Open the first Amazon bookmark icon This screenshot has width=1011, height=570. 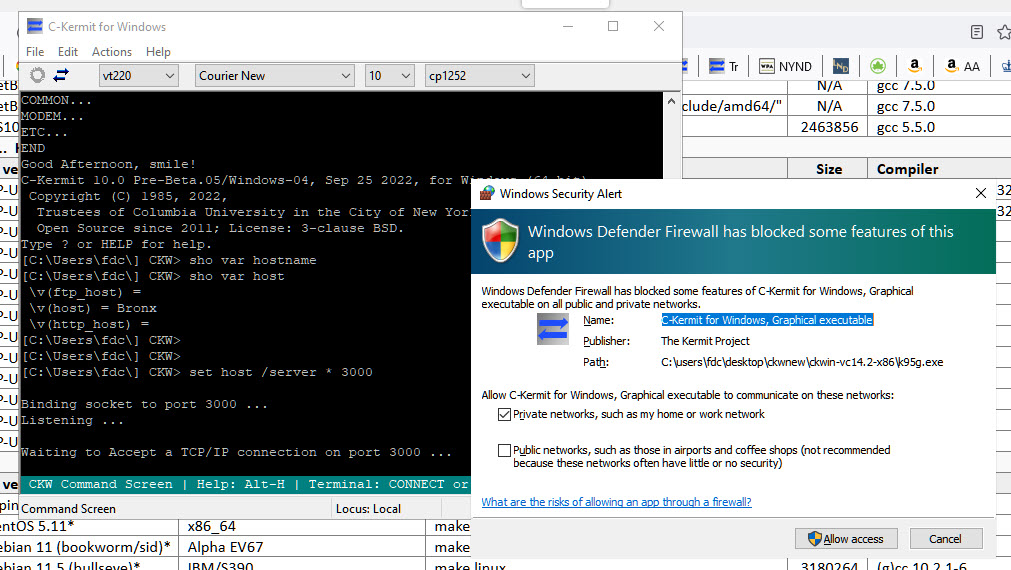pyautogui.click(x=914, y=66)
